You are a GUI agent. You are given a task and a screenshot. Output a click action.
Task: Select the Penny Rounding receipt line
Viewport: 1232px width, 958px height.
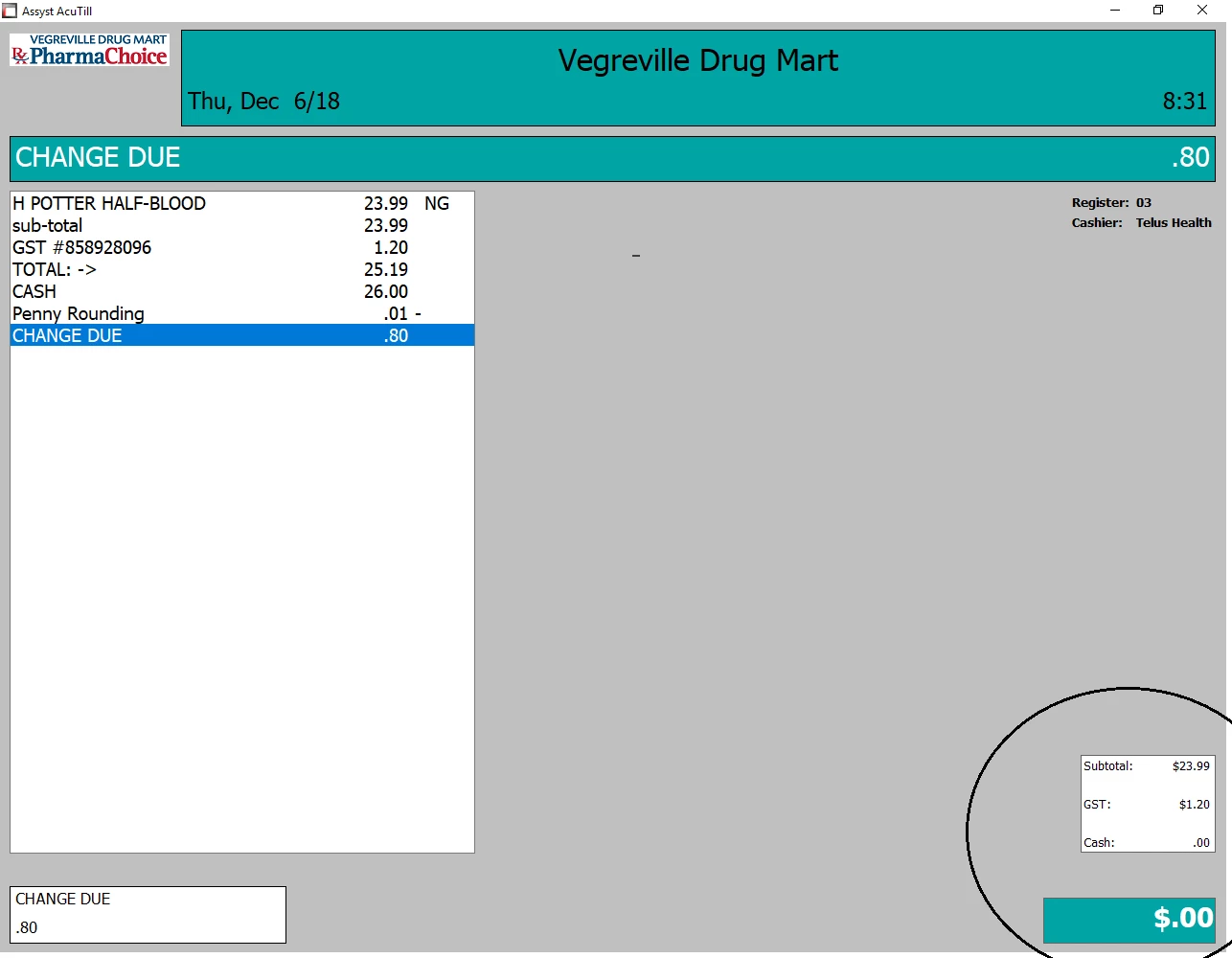[x=242, y=313]
